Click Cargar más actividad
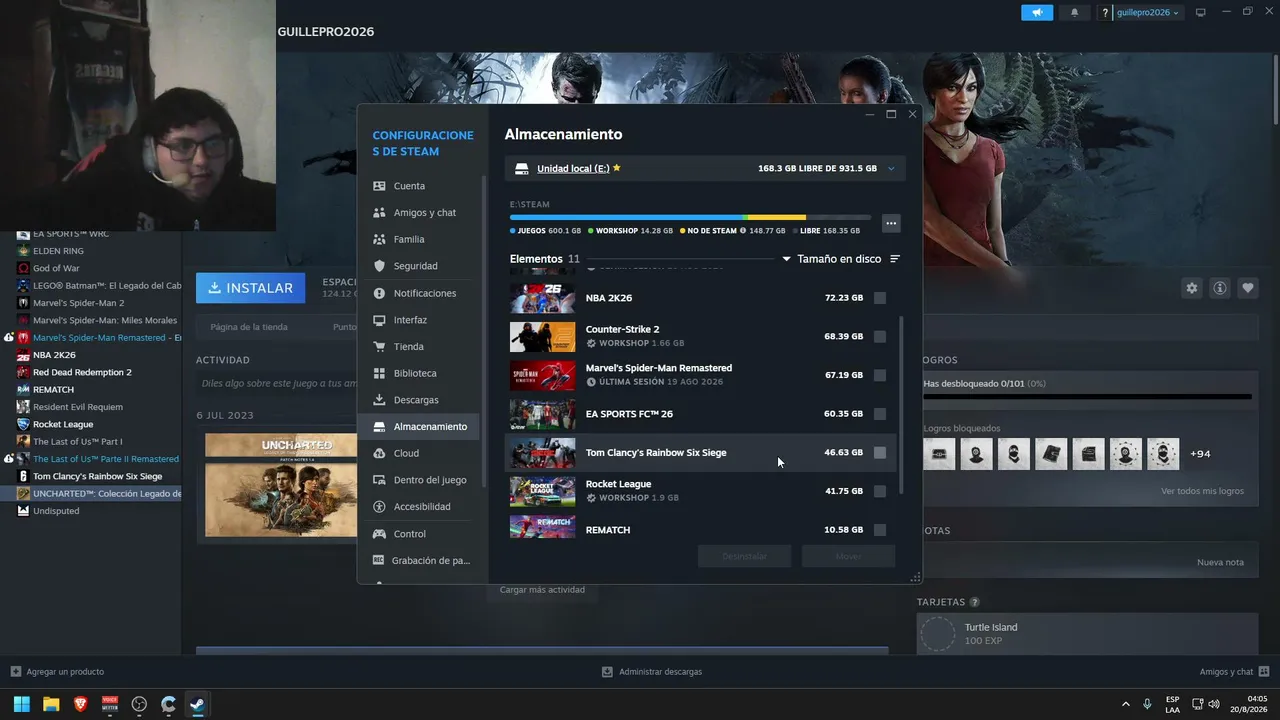 [542, 590]
